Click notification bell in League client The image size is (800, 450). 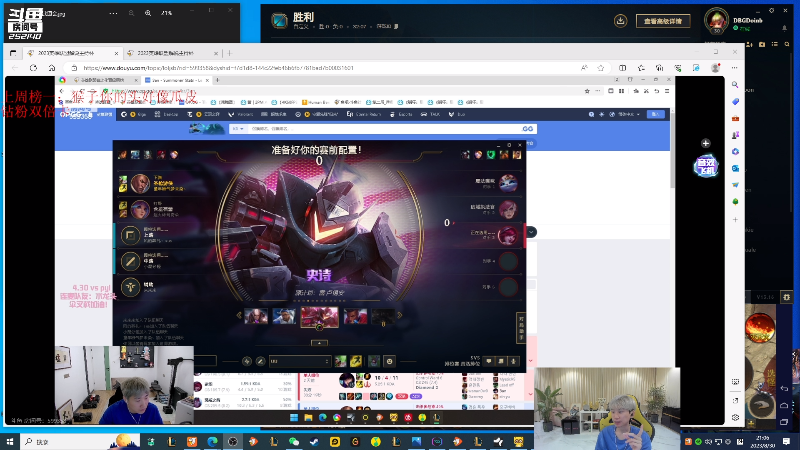[784, 29]
